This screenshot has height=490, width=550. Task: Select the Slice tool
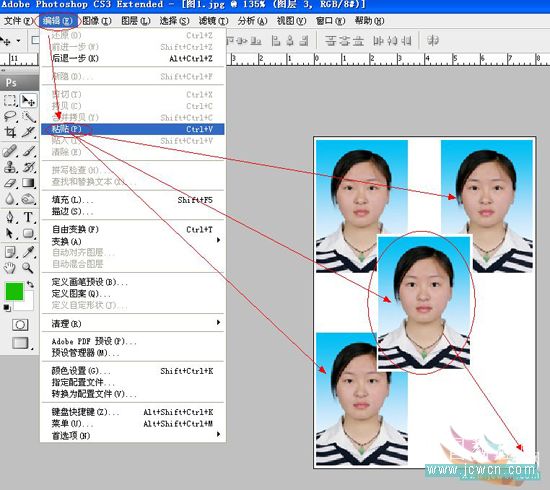[x=28, y=132]
